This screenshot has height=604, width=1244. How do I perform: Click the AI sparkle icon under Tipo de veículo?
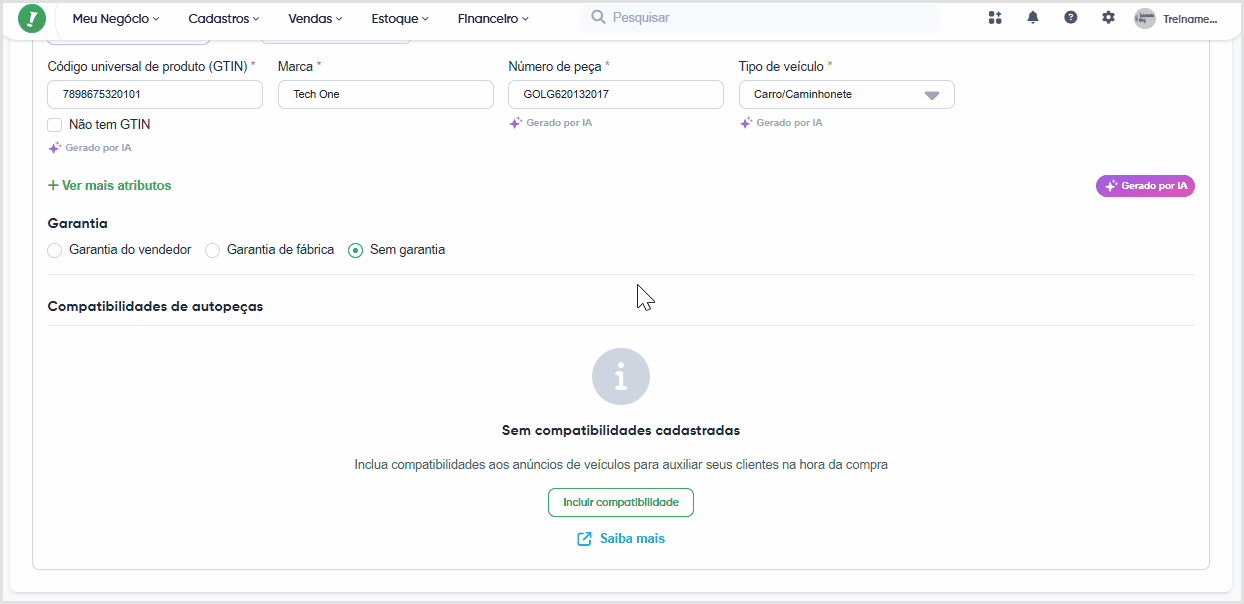[746, 123]
